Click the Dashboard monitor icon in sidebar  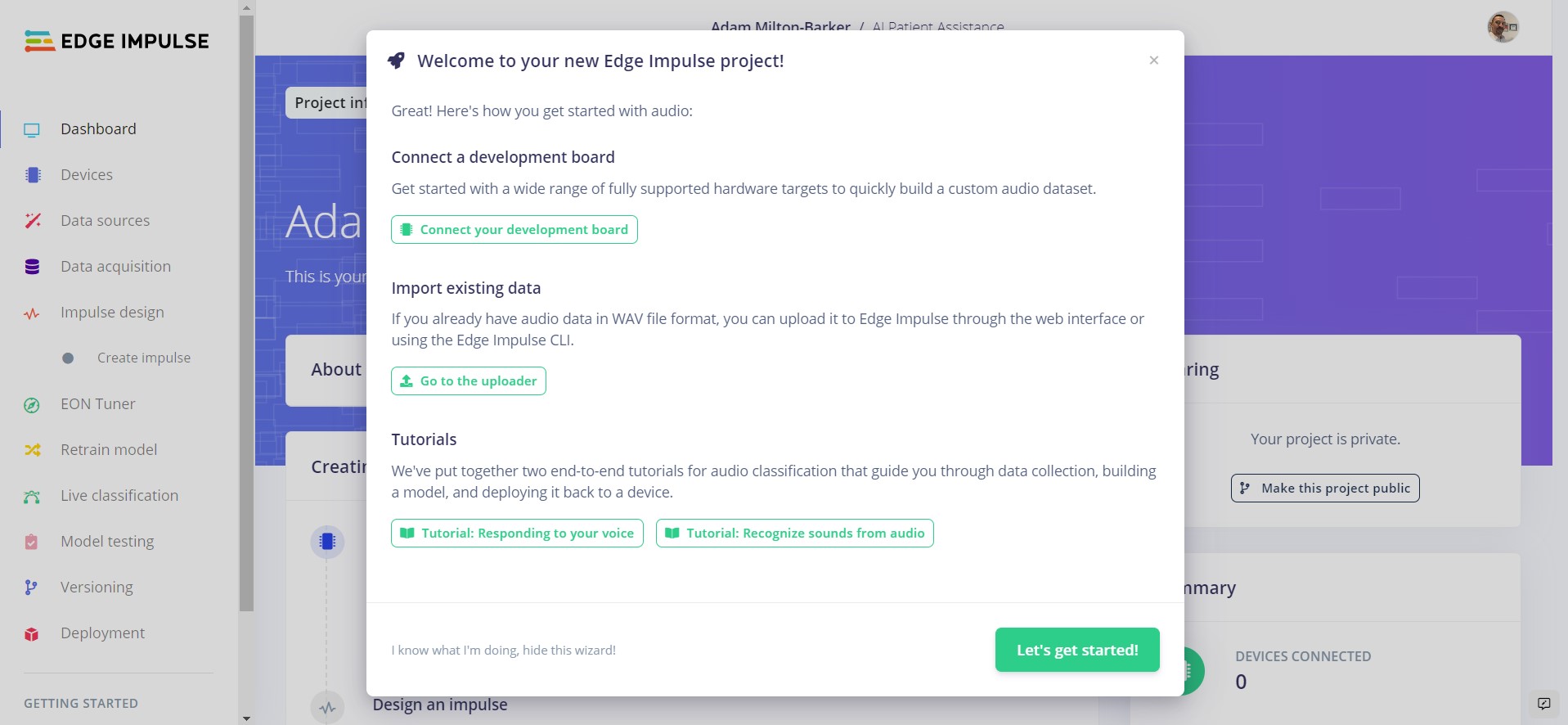[32, 129]
